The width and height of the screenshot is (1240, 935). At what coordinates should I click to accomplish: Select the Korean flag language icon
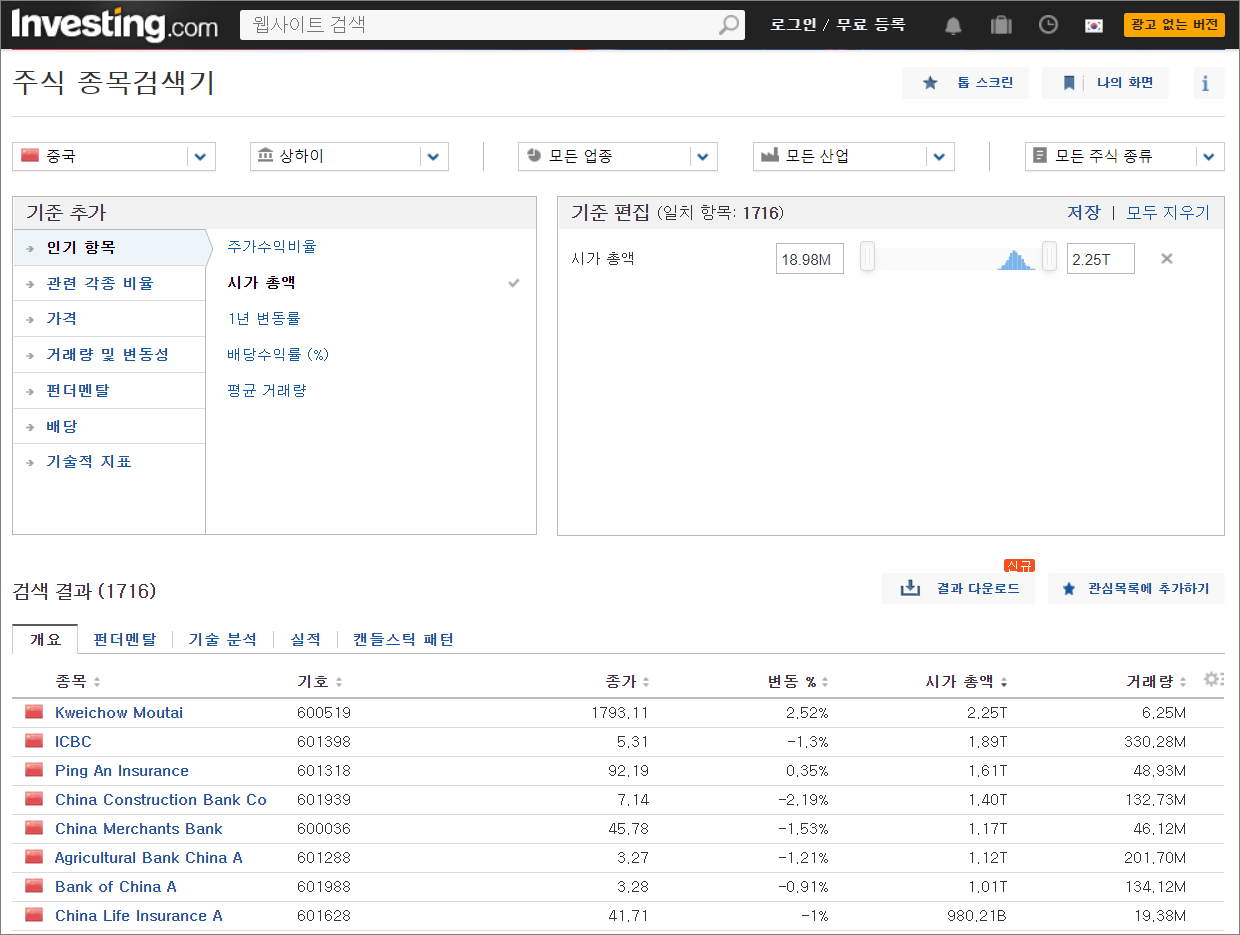(x=1094, y=26)
